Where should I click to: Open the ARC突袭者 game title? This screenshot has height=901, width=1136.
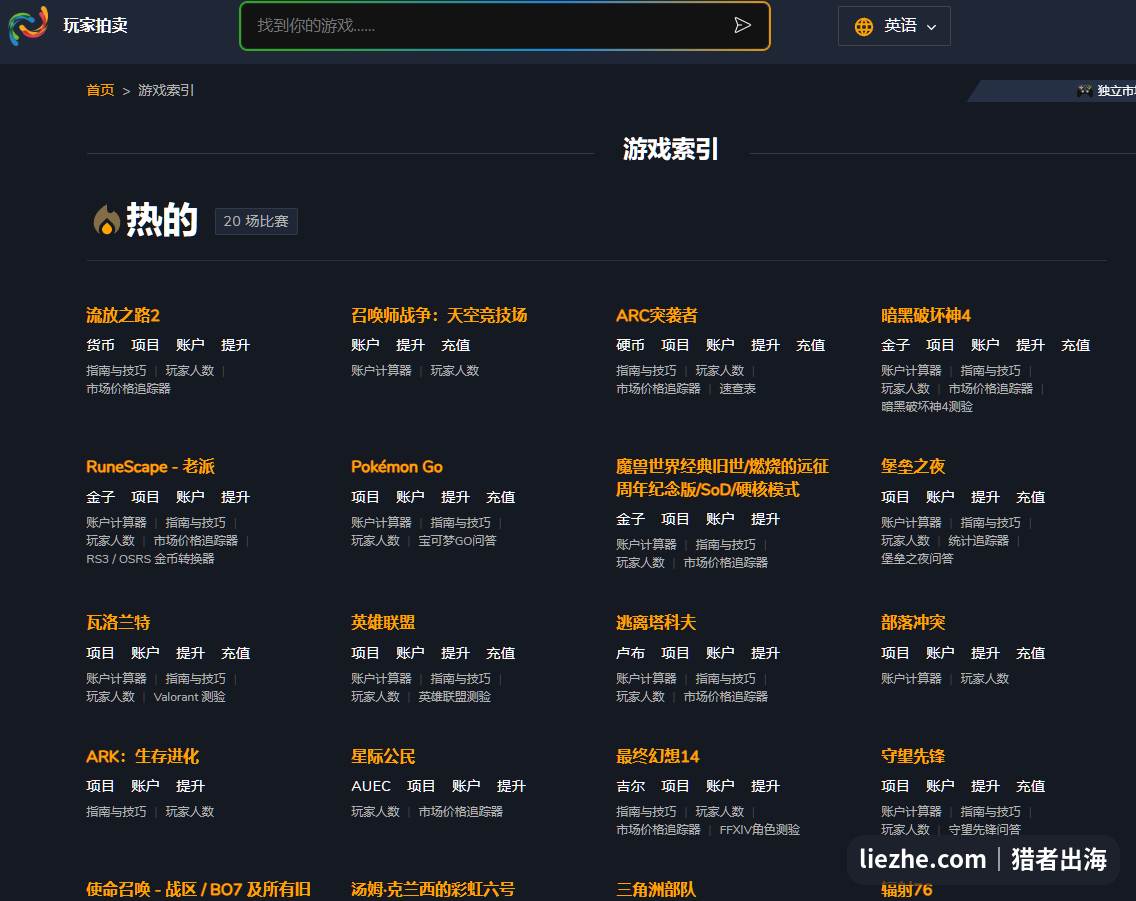[656, 315]
